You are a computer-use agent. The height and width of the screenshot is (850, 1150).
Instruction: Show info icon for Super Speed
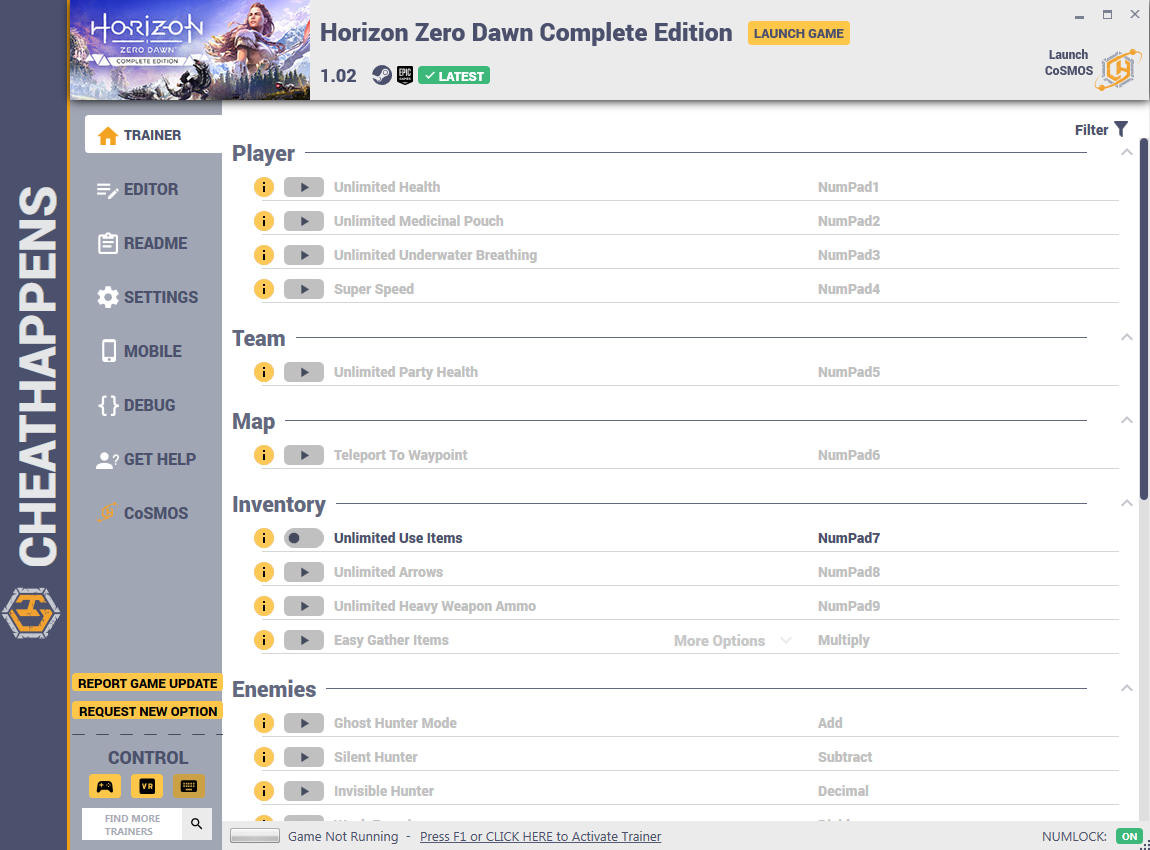click(263, 289)
